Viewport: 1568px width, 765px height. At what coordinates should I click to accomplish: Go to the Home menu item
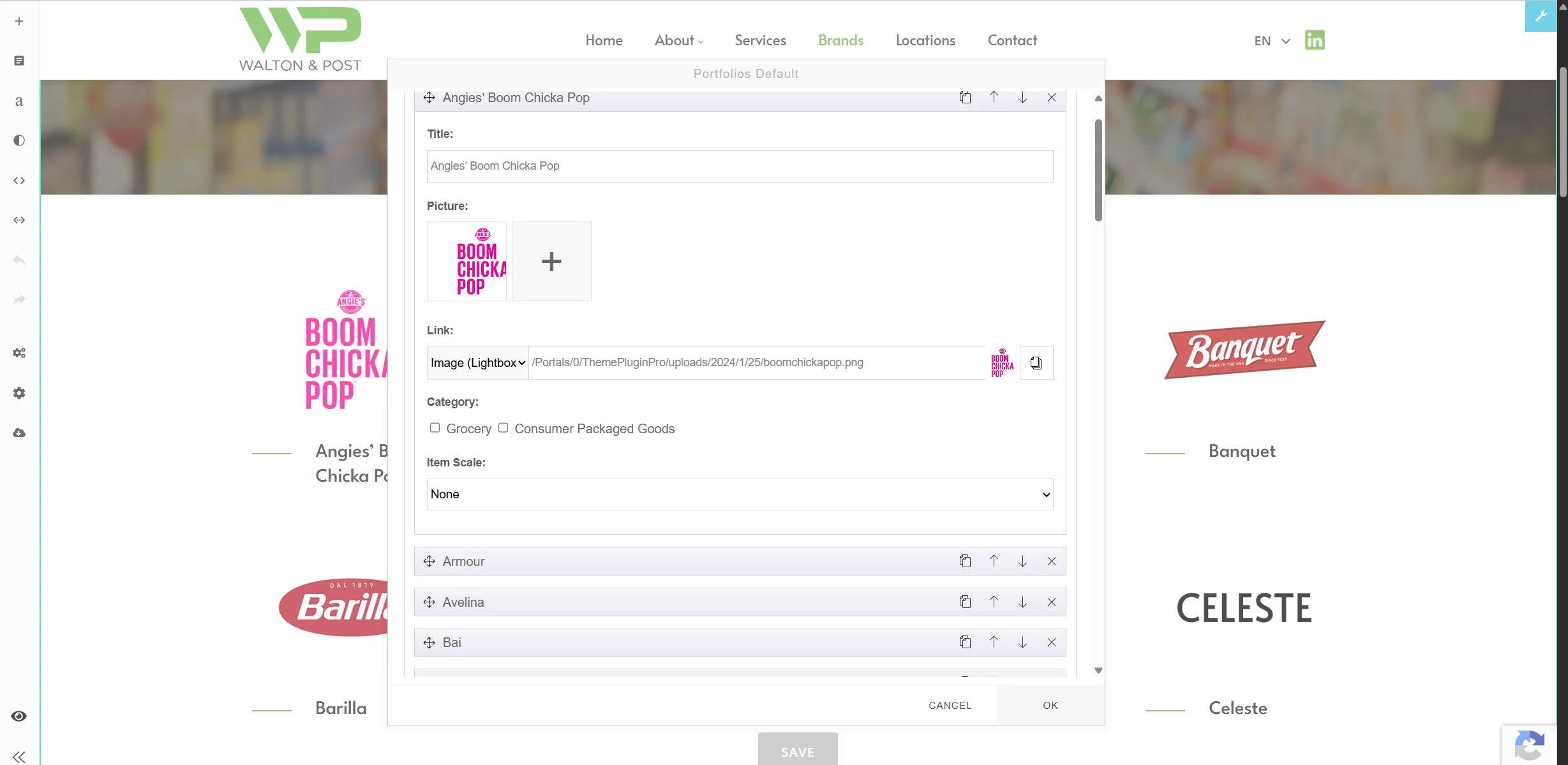point(604,40)
